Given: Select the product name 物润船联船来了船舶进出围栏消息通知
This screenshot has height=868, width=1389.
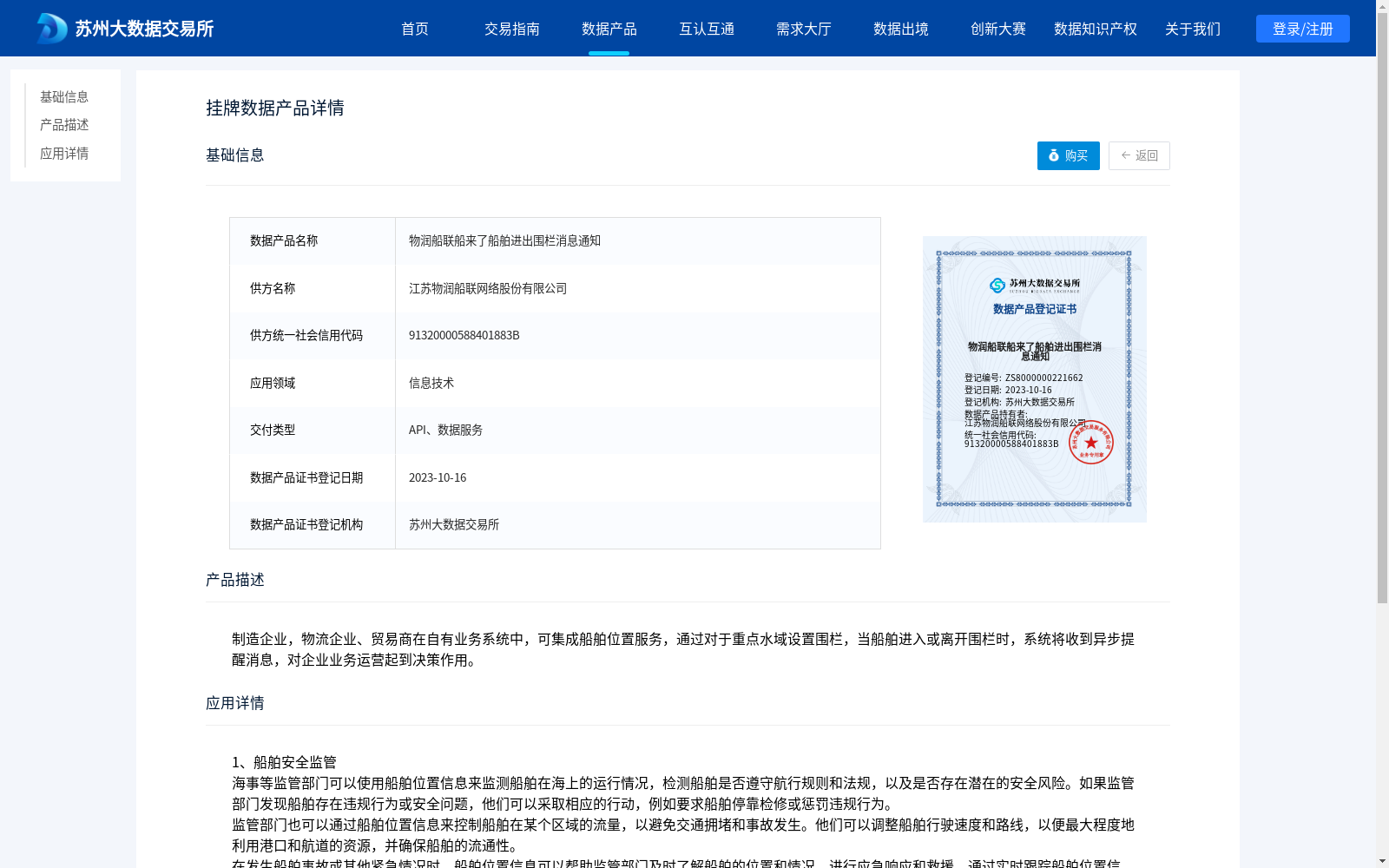Looking at the screenshot, I should point(504,240).
